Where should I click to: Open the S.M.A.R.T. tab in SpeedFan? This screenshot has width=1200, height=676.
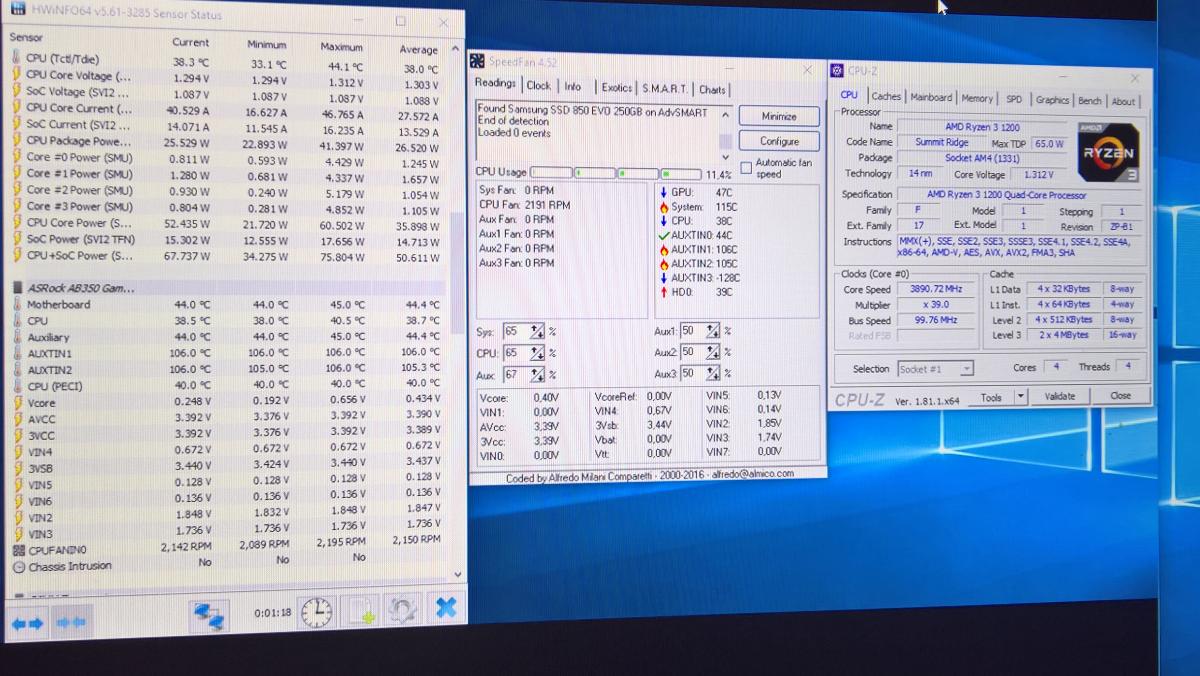pos(665,88)
